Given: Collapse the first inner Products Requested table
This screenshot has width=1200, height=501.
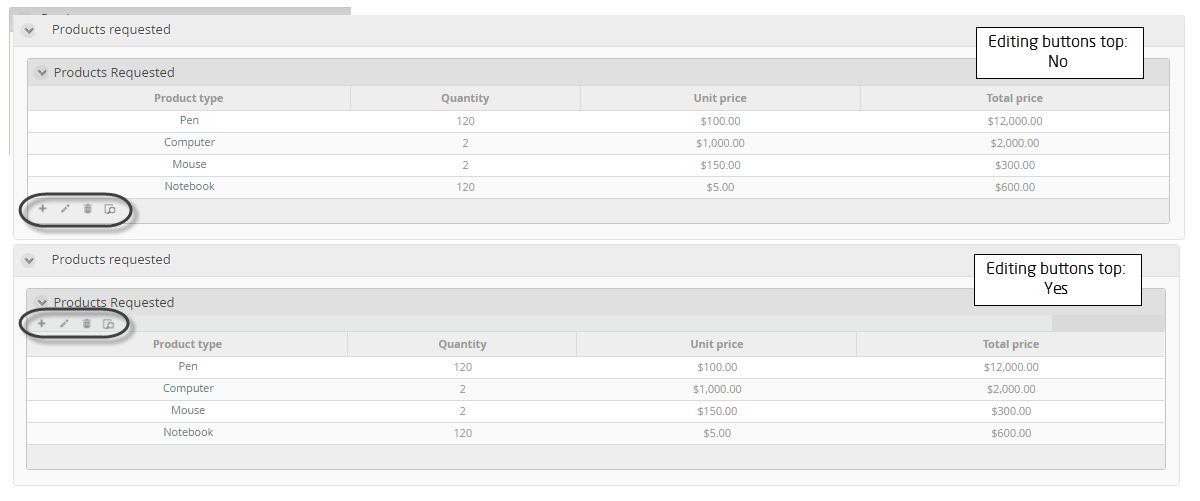Looking at the screenshot, I should [41, 73].
